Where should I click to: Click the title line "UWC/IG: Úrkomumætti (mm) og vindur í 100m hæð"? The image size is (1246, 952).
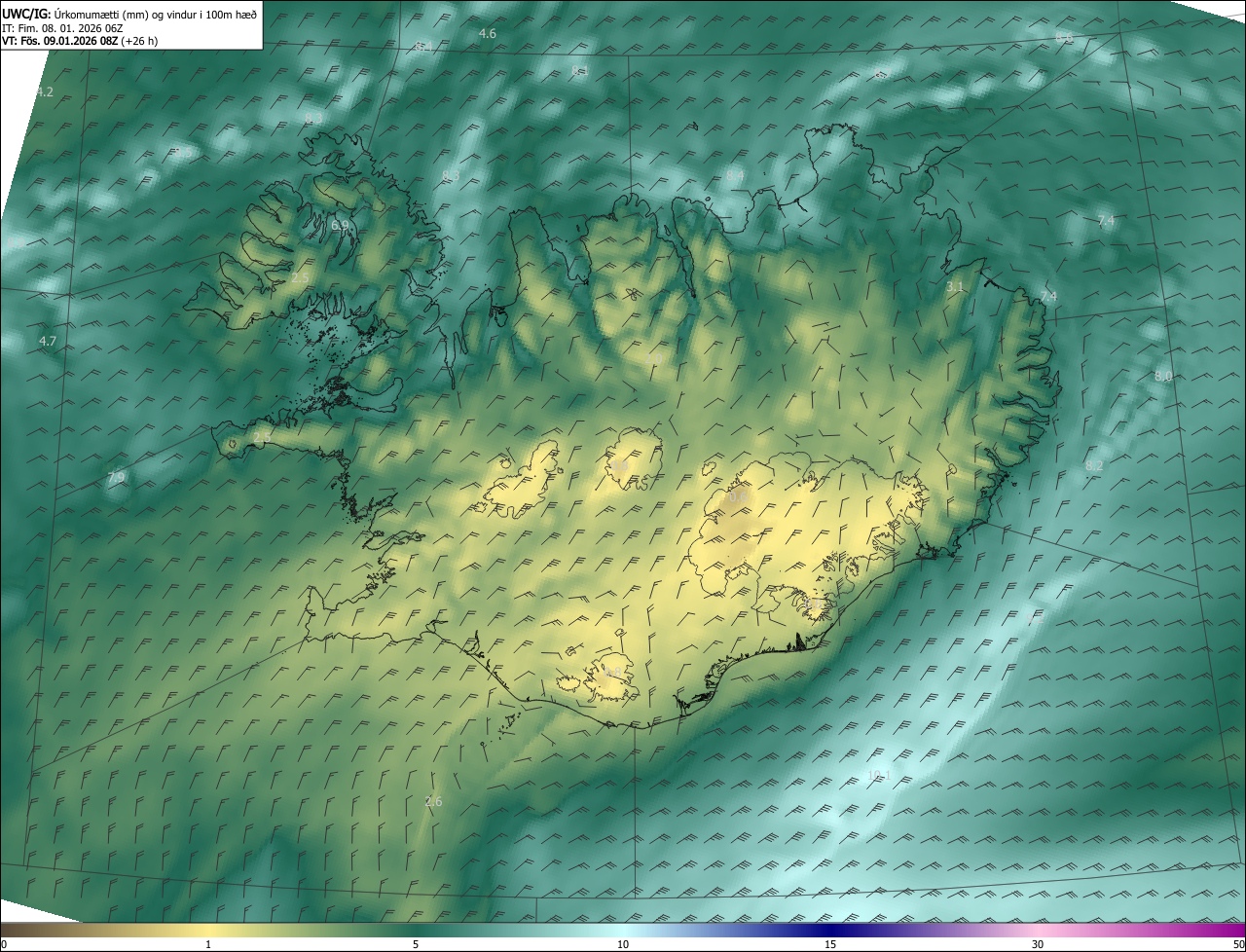[x=129, y=14]
